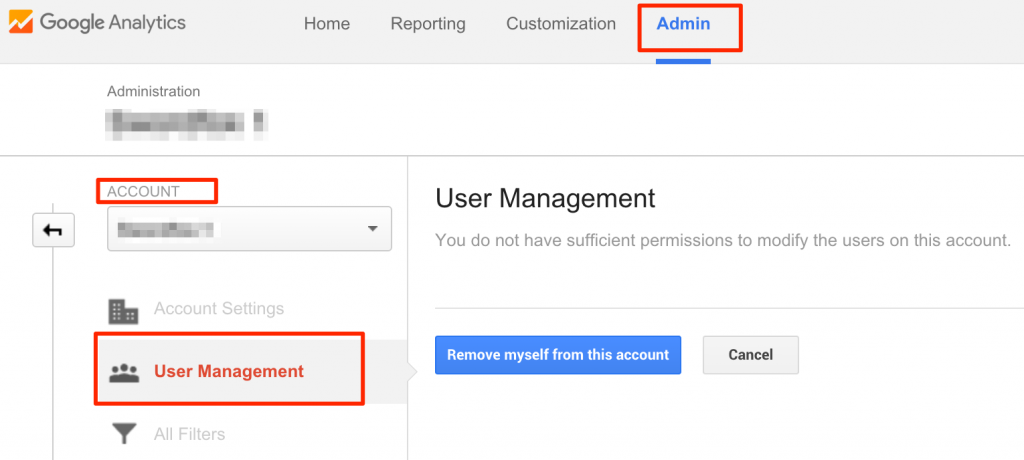Image resolution: width=1024 pixels, height=460 pixels.
Task: Open User Management section
Action: point(229,371)
